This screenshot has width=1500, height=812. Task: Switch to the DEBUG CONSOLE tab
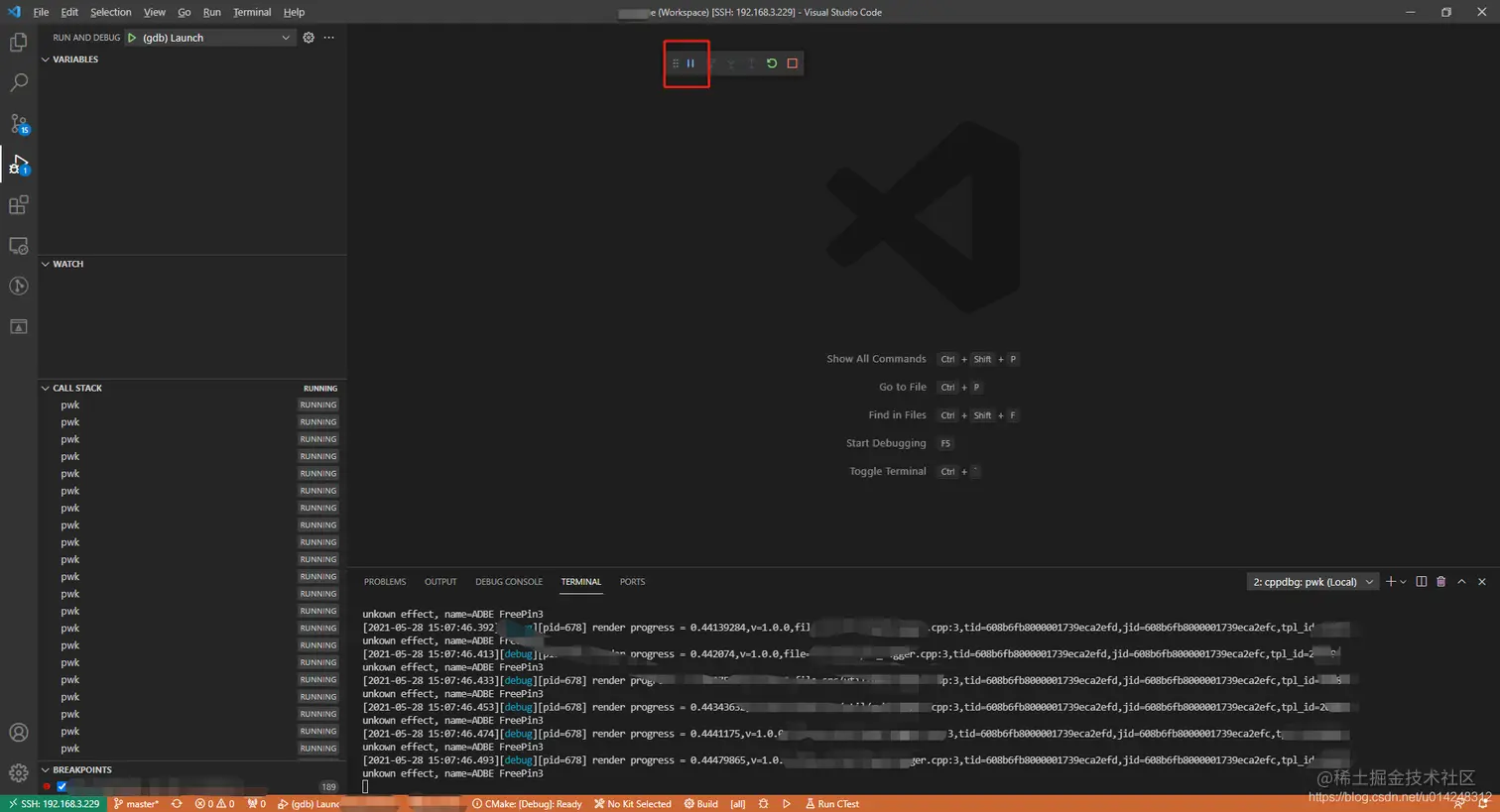point(509,582)
